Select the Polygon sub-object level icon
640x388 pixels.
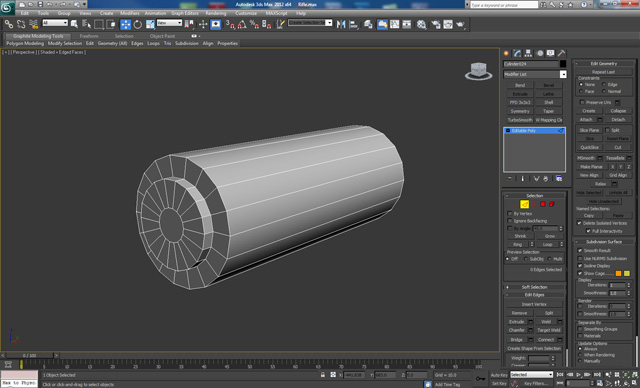click(543, 204)
